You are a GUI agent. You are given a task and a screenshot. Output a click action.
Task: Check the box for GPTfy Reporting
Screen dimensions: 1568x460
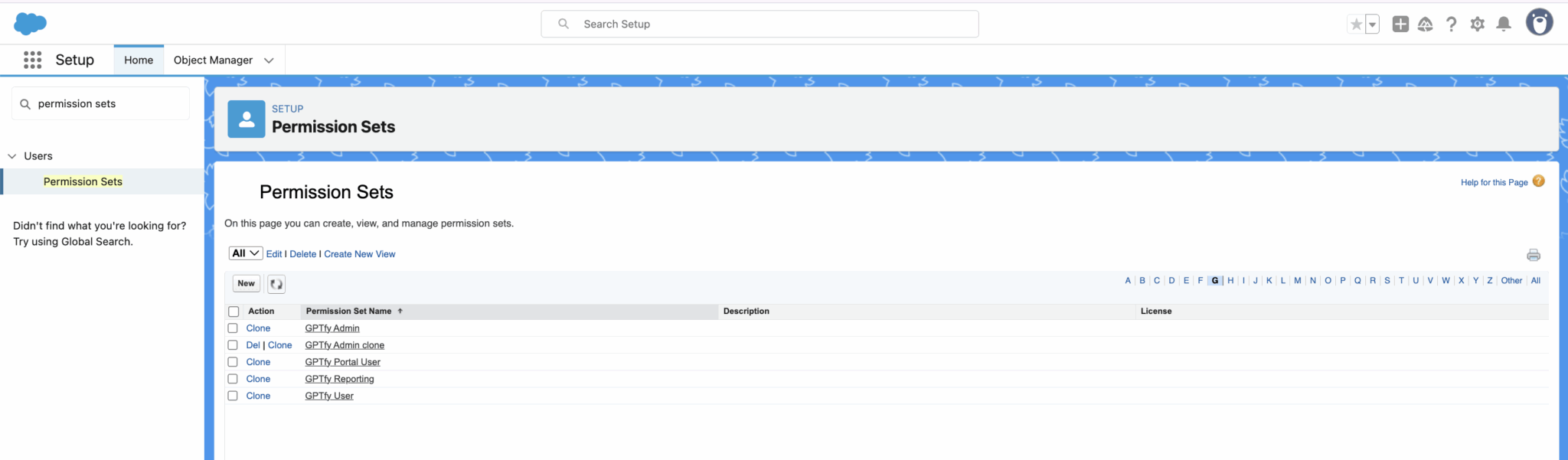[x=233, y=379]
